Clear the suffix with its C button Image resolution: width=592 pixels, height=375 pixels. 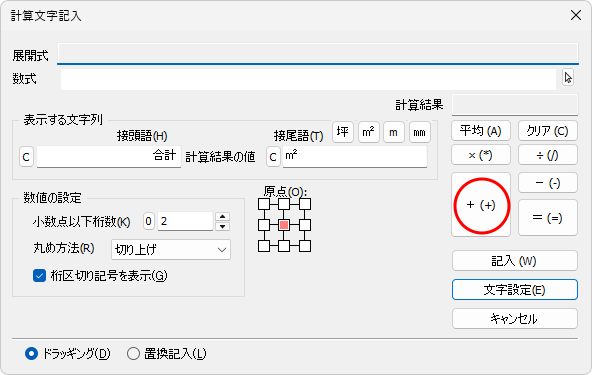pyautogui.click(x=273, y=157)
